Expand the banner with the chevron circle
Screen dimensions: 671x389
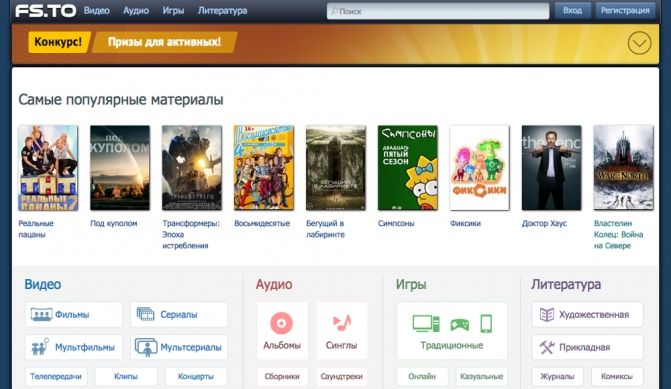point(639,43)
